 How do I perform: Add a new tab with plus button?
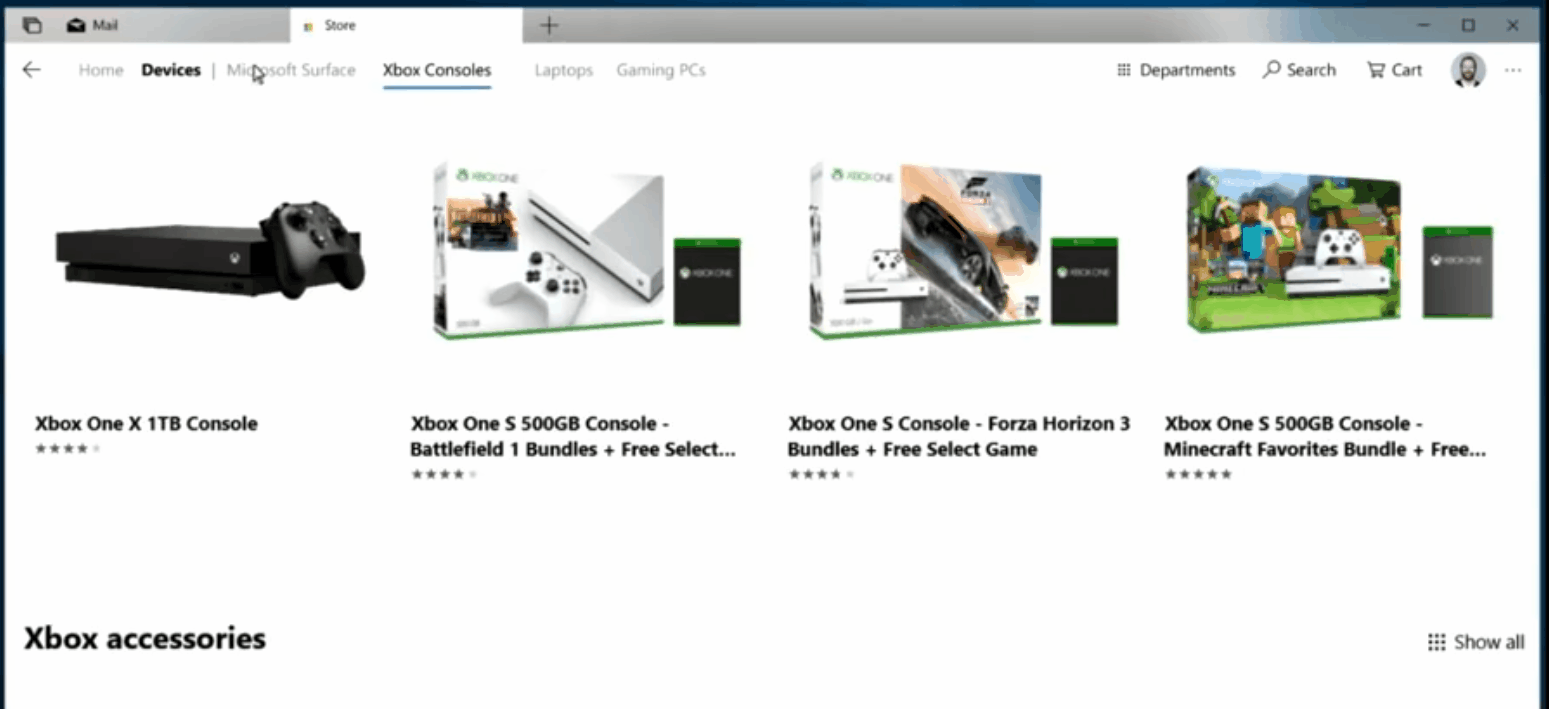tap(548, 26)
